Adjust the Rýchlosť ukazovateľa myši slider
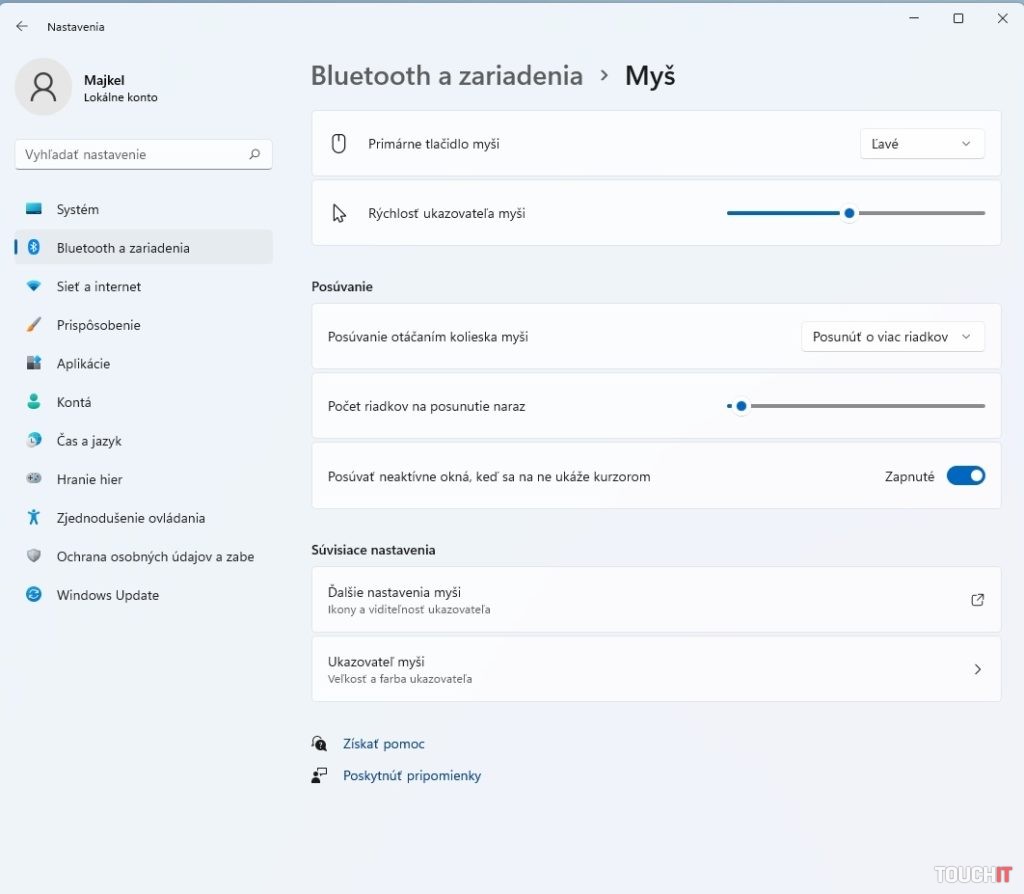1024x894 pixels. (x=849, y=212)
